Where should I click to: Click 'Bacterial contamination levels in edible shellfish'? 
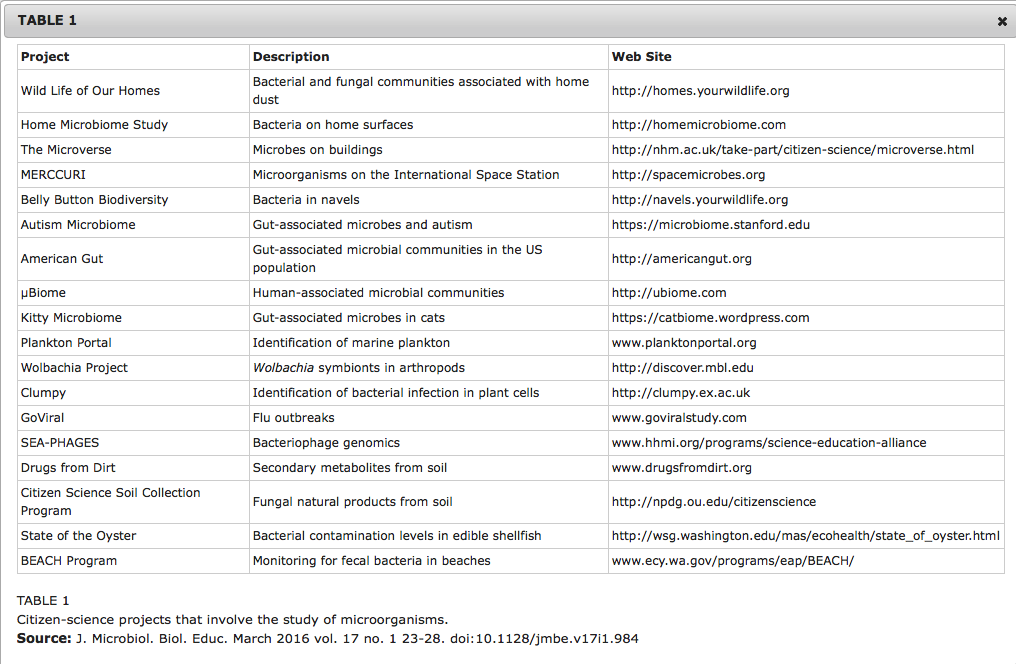tap(397, 536)
